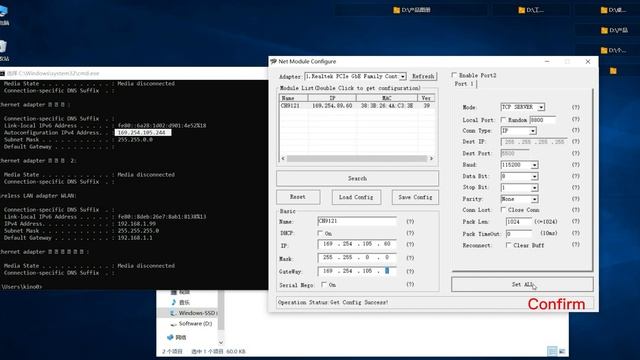Open the D:\个... desktop folder icon
This screenshot has width=640, height=360.
613,50
